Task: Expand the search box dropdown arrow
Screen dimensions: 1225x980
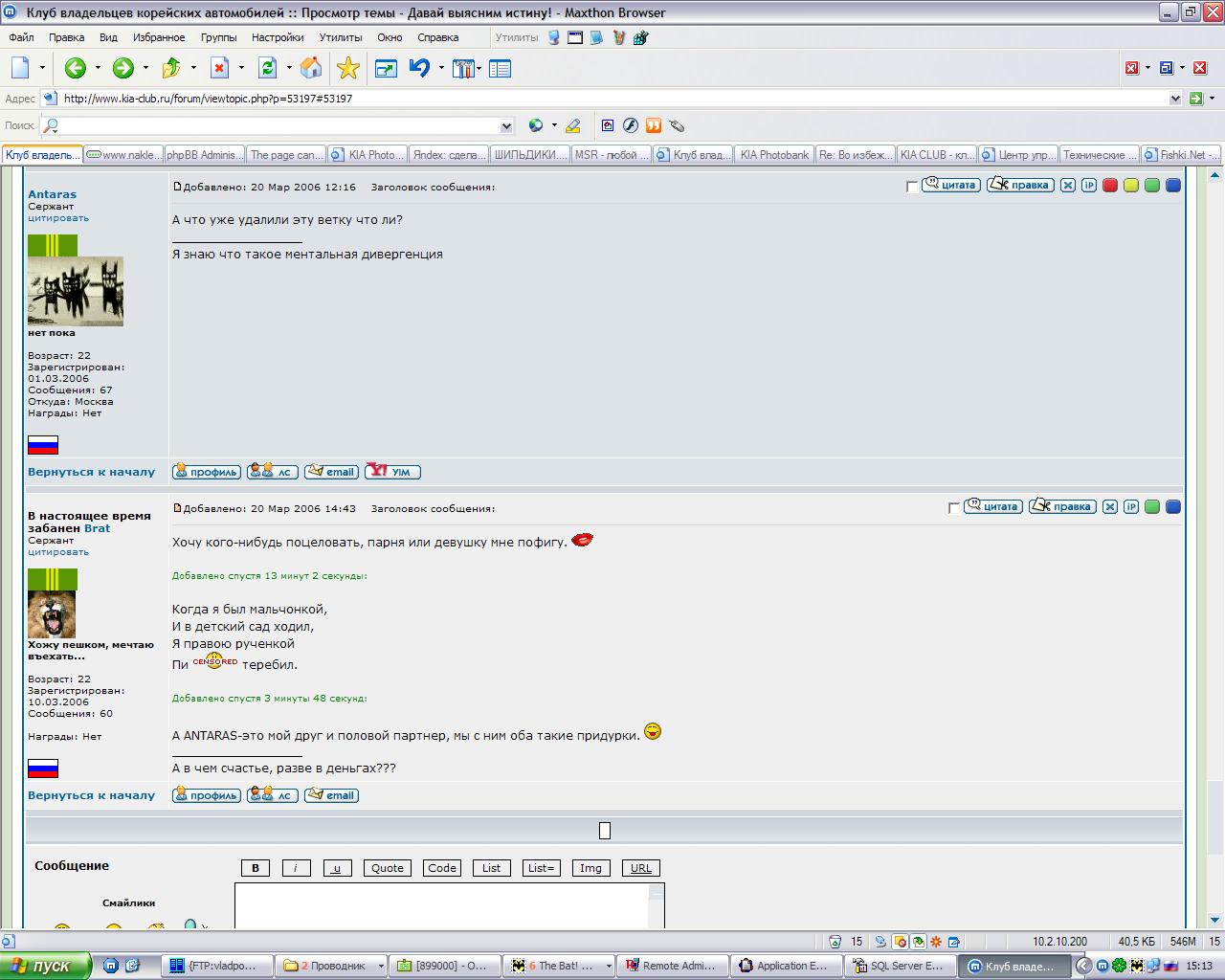Action: pos(506,125)
